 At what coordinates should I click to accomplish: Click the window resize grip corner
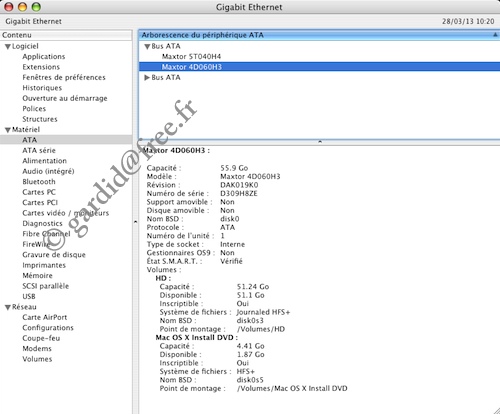(x=496, y=410)
